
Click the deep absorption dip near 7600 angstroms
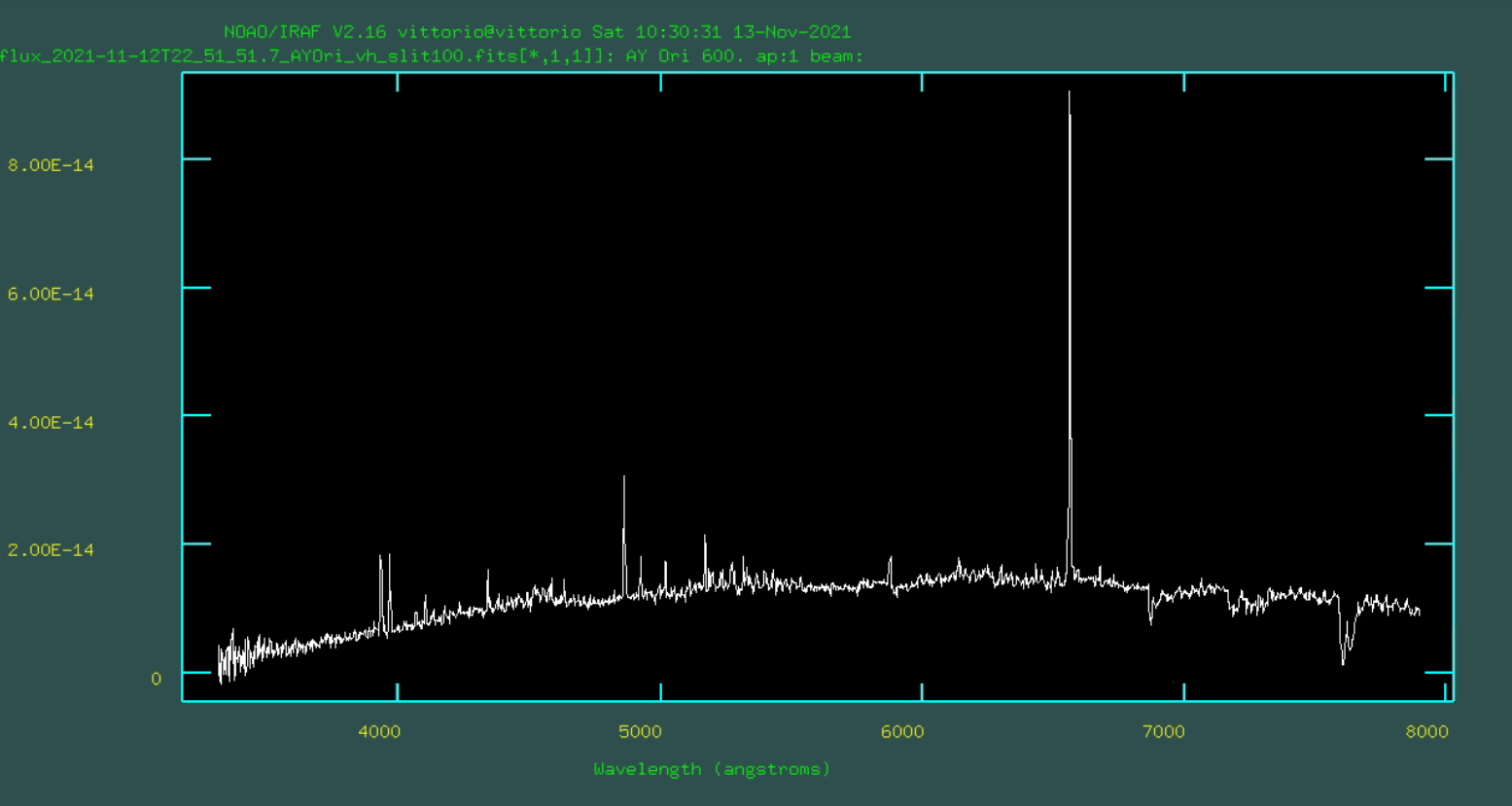[1345, 632]
